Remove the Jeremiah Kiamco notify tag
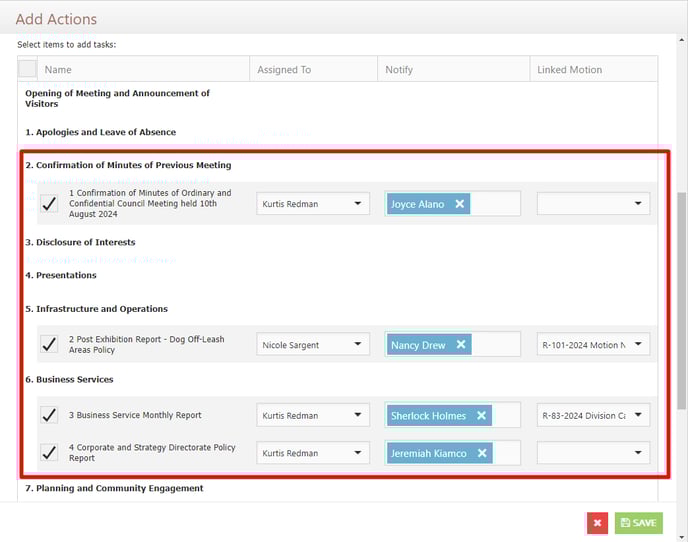This screenshot has width=688, height=542. (482, 453)
